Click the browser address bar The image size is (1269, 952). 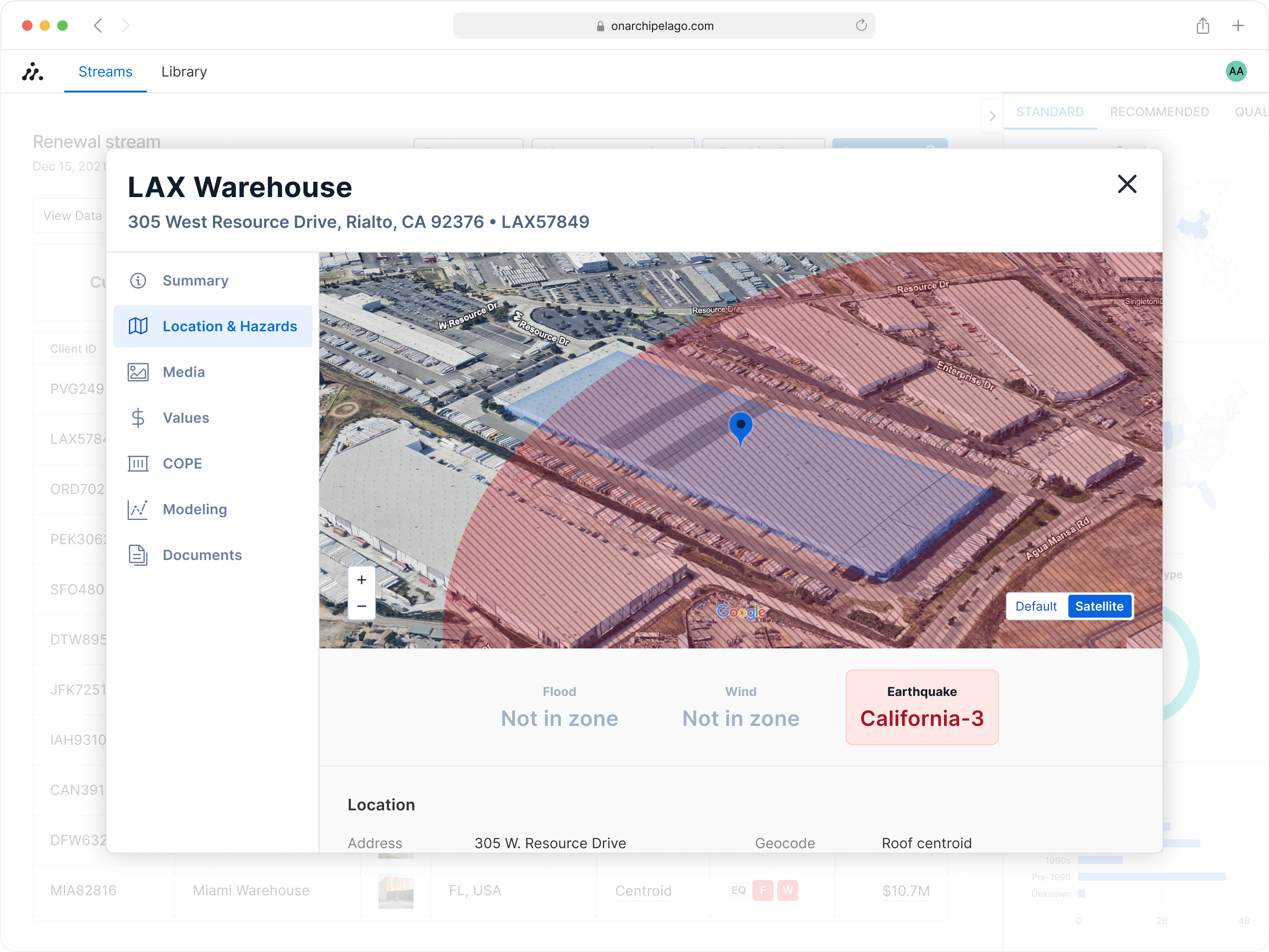tap(663, 26)
